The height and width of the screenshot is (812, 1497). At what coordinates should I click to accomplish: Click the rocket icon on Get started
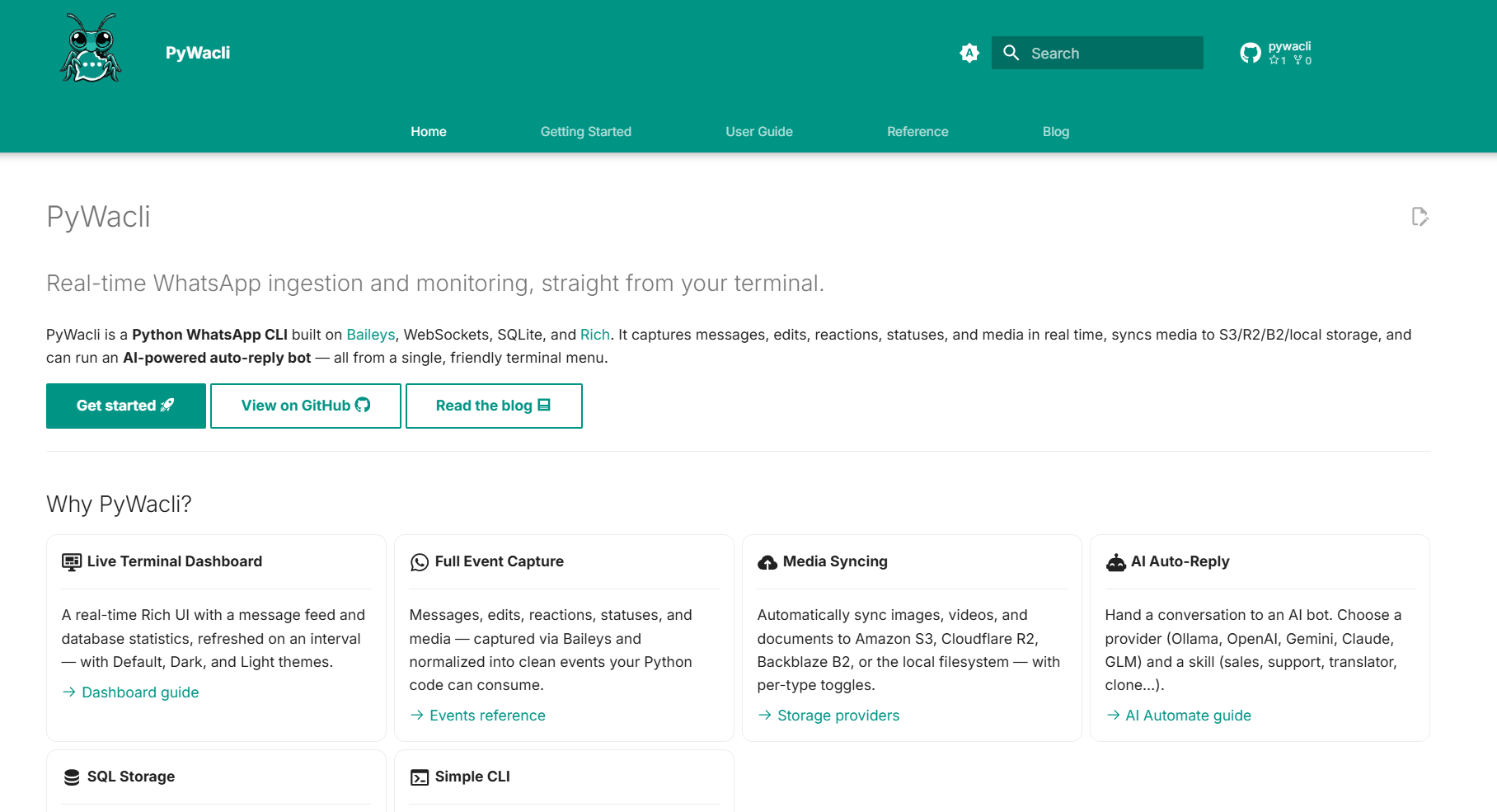coord(167,405)
